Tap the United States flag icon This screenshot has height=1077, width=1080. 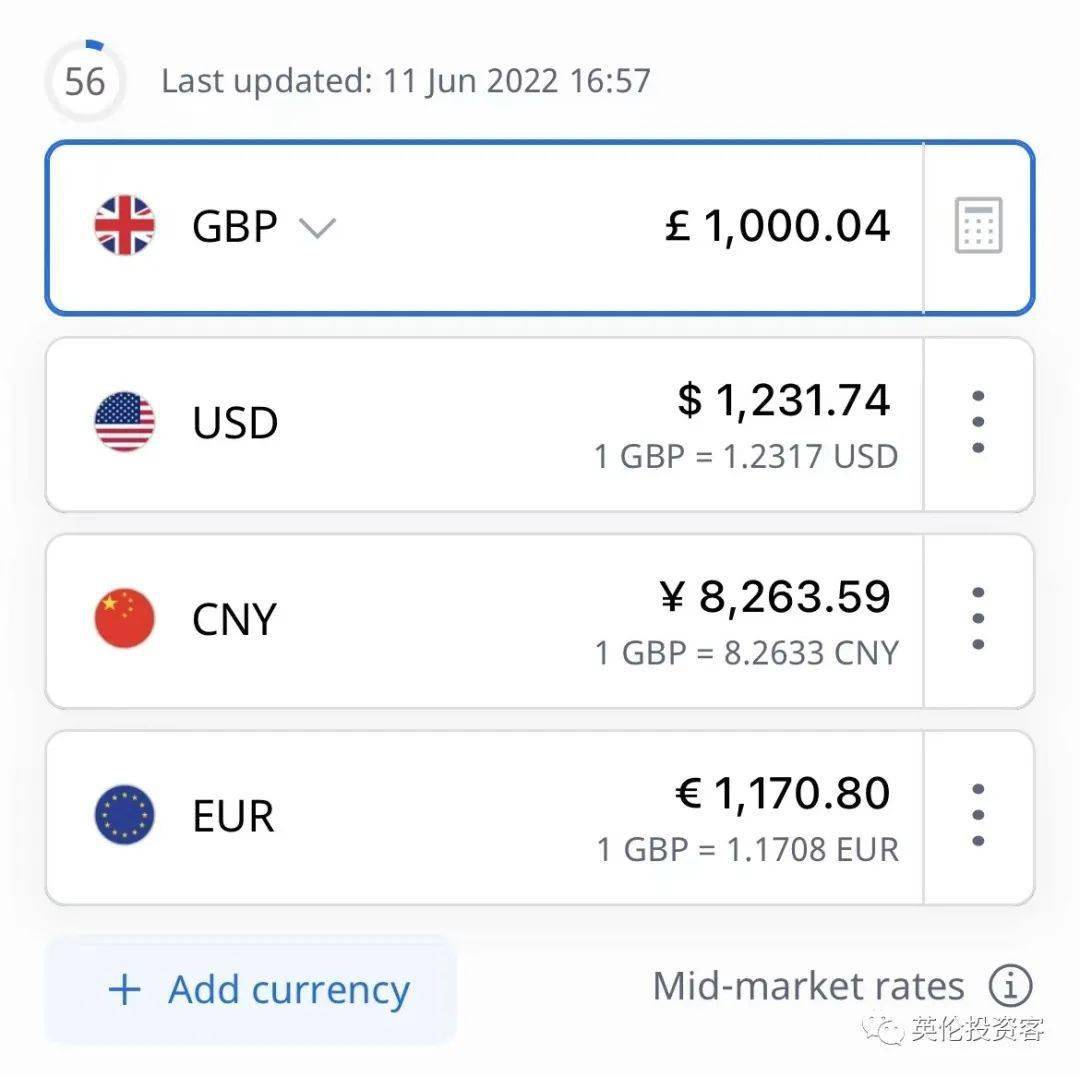coord(125,422)
